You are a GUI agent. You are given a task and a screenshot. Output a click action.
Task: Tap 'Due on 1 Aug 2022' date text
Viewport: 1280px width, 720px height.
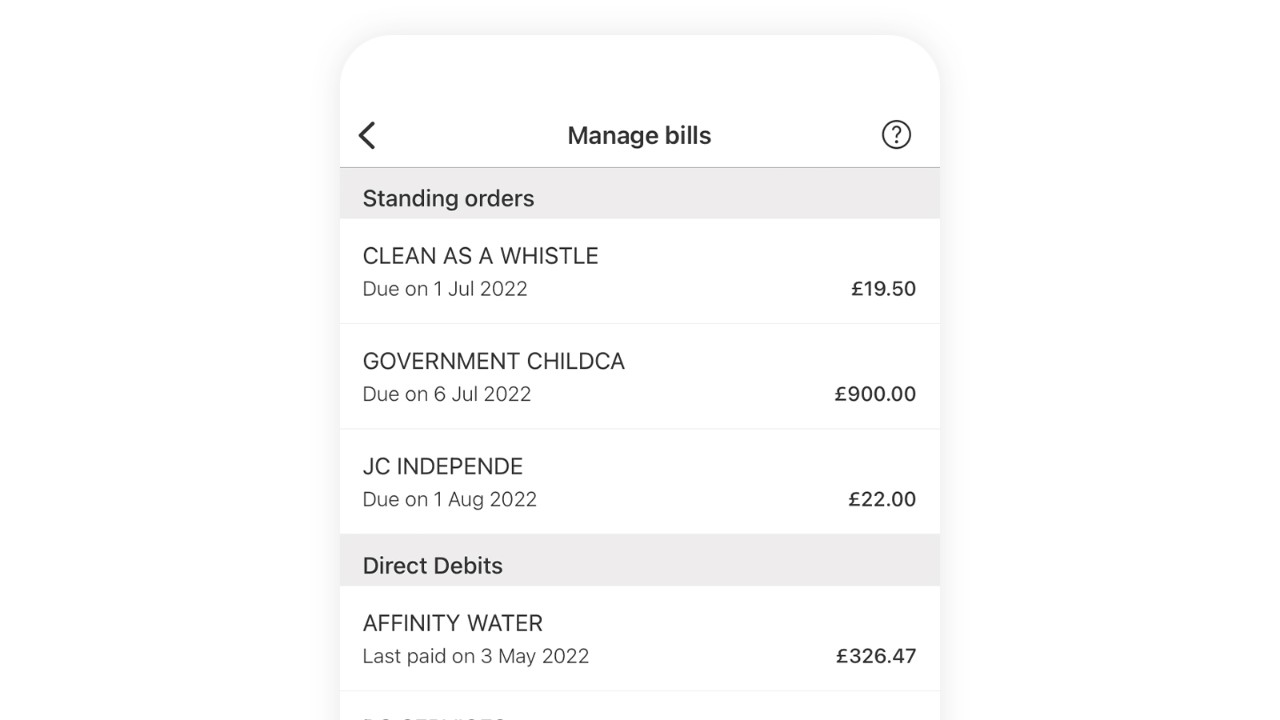click(450, 499)
